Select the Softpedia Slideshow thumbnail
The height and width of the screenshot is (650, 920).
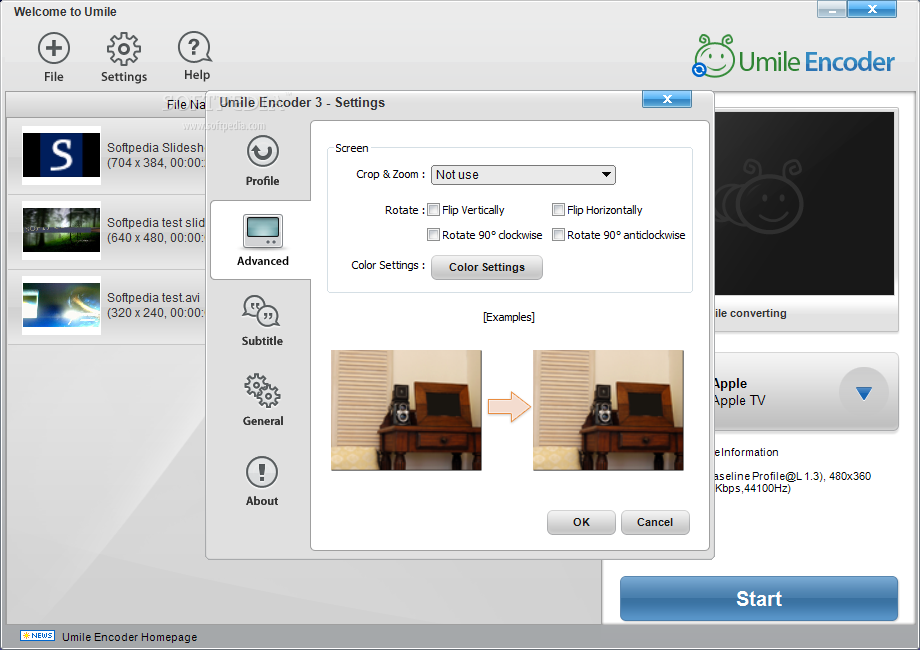coord(62,155)
